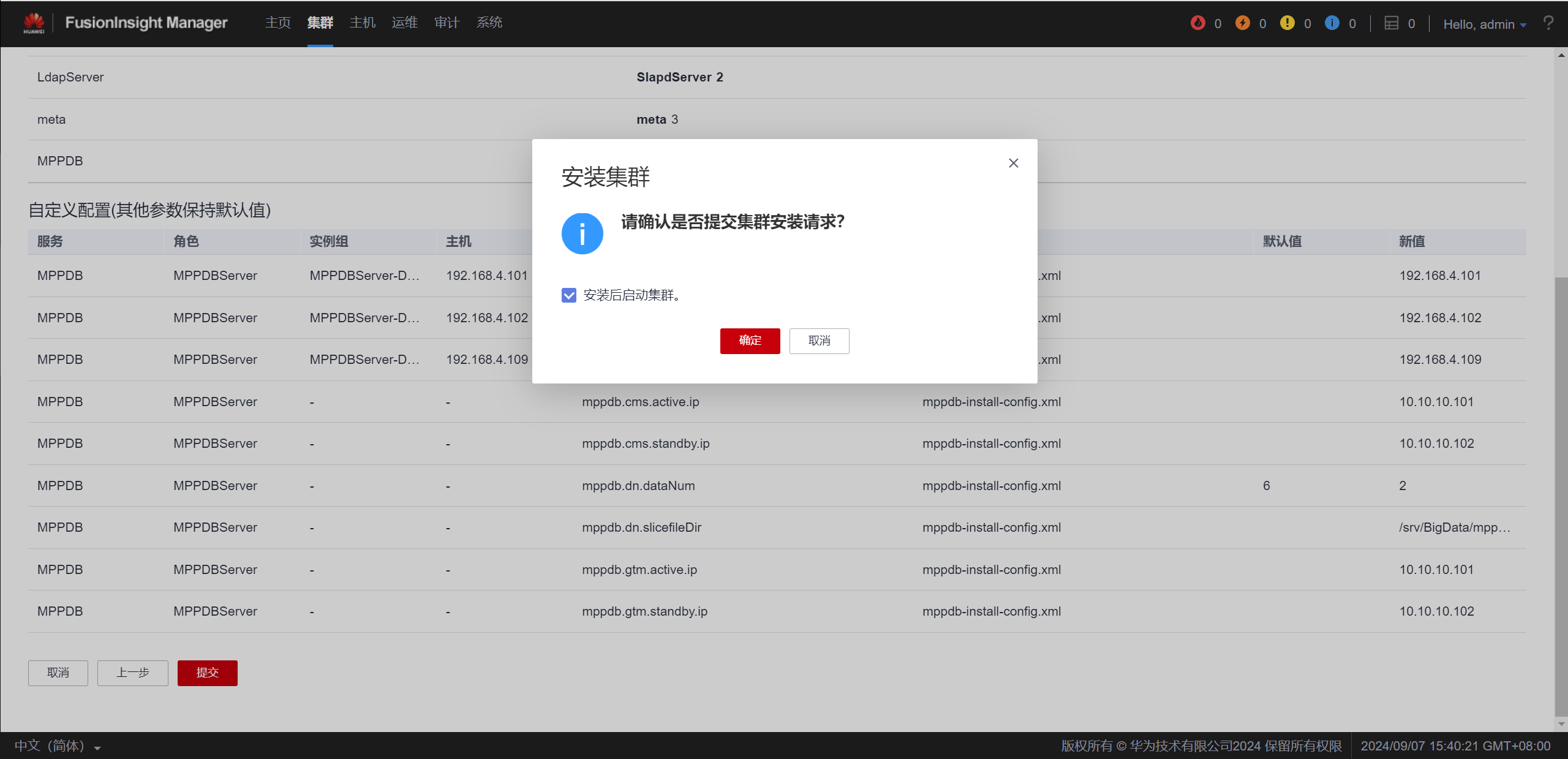This screenshot has width=1568, height=759.
Task: Click SlapdServer 2 text
Action: [680, 77]
